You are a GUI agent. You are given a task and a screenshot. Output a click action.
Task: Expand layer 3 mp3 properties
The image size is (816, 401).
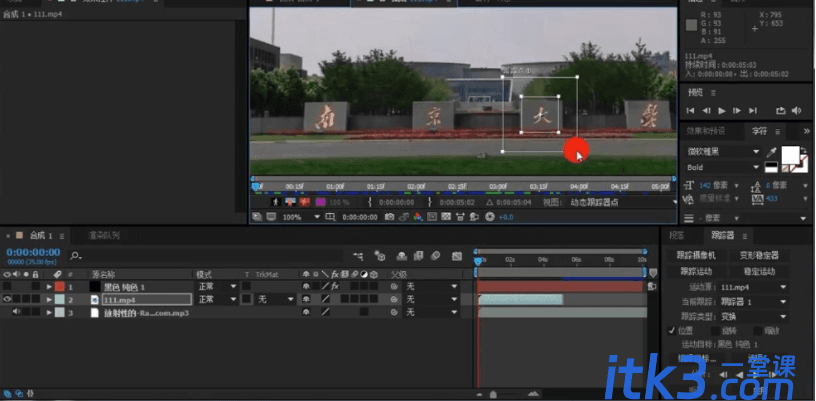coord(49,312)
